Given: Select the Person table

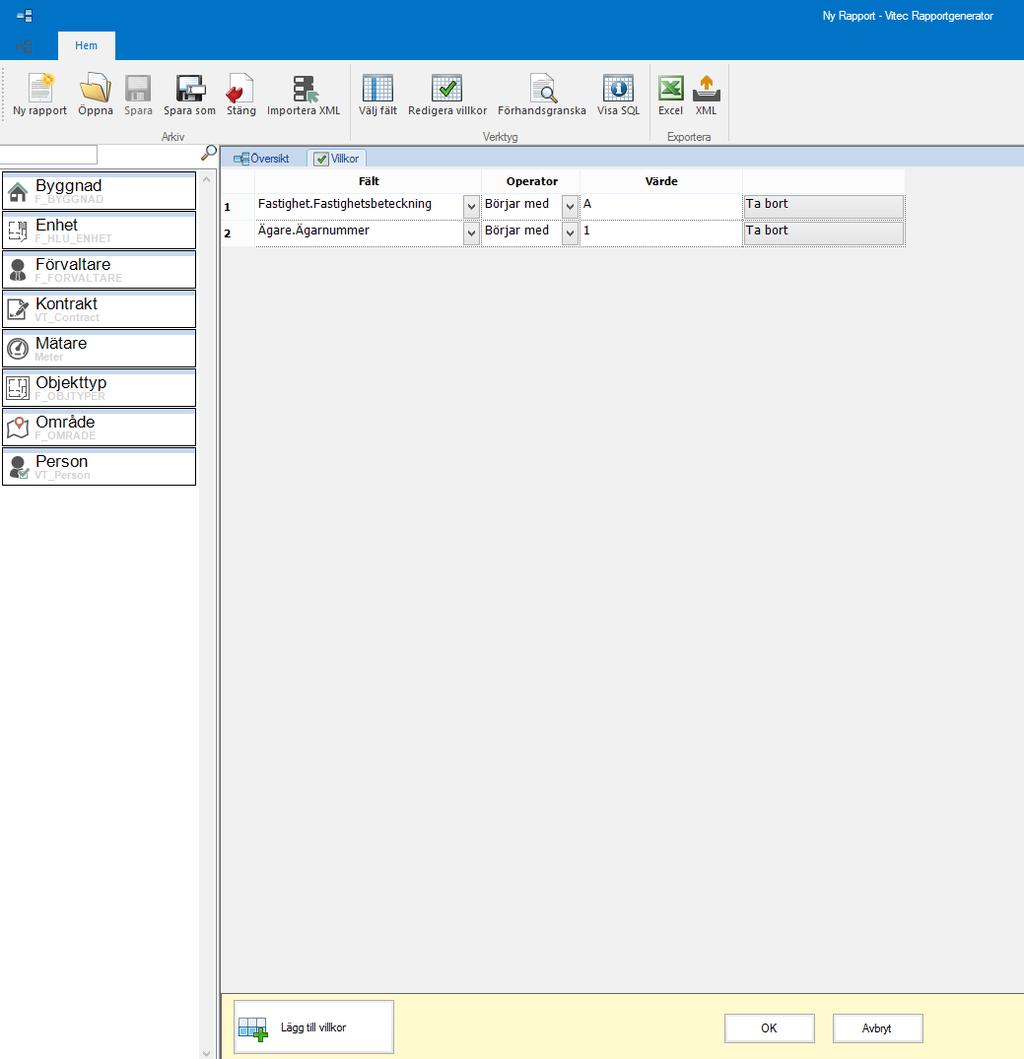Looking at the screenshot, I should [99, 467].
